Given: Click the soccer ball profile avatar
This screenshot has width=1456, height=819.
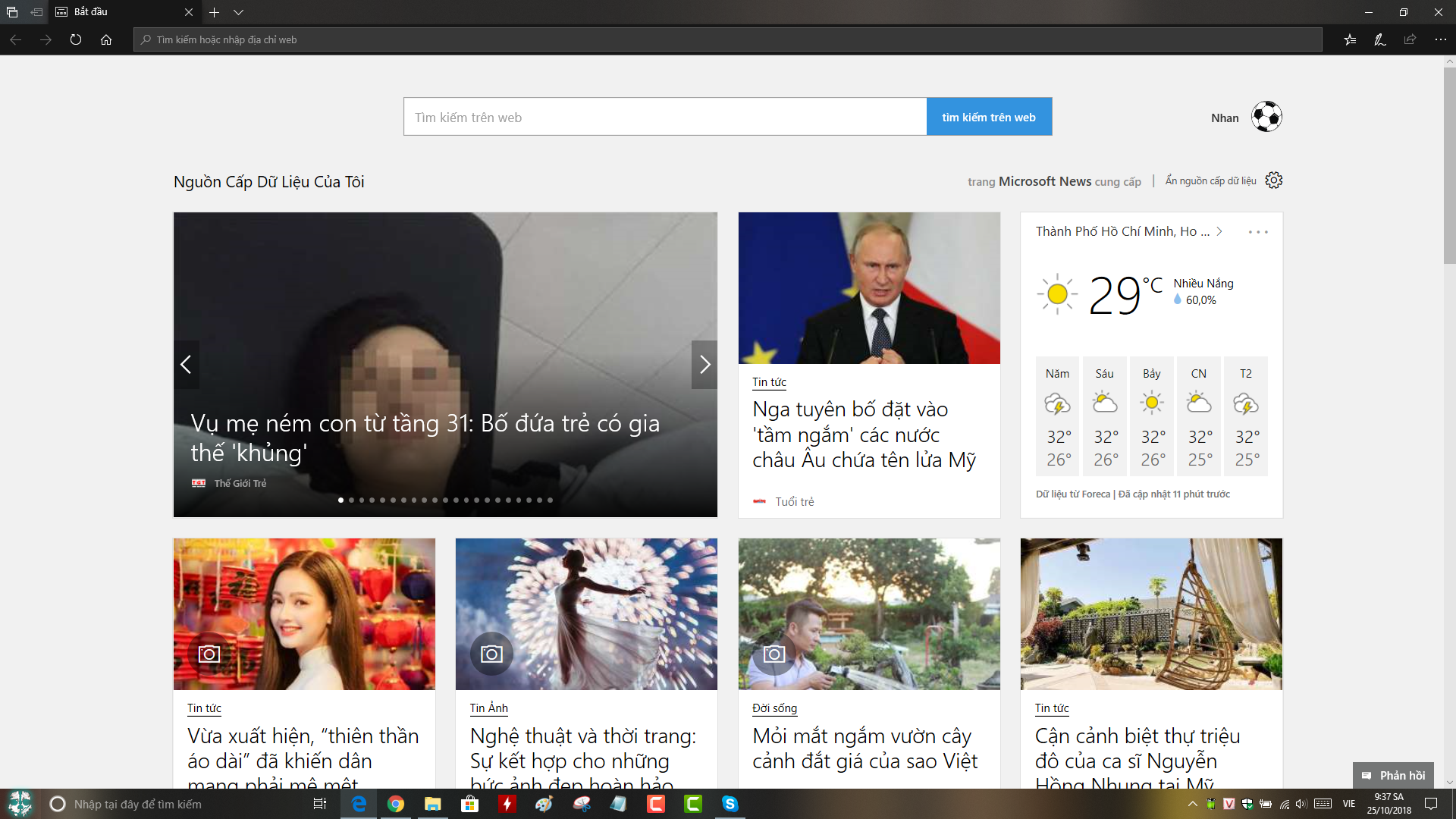Looking at the screenshot, I should coord(1266,117).
